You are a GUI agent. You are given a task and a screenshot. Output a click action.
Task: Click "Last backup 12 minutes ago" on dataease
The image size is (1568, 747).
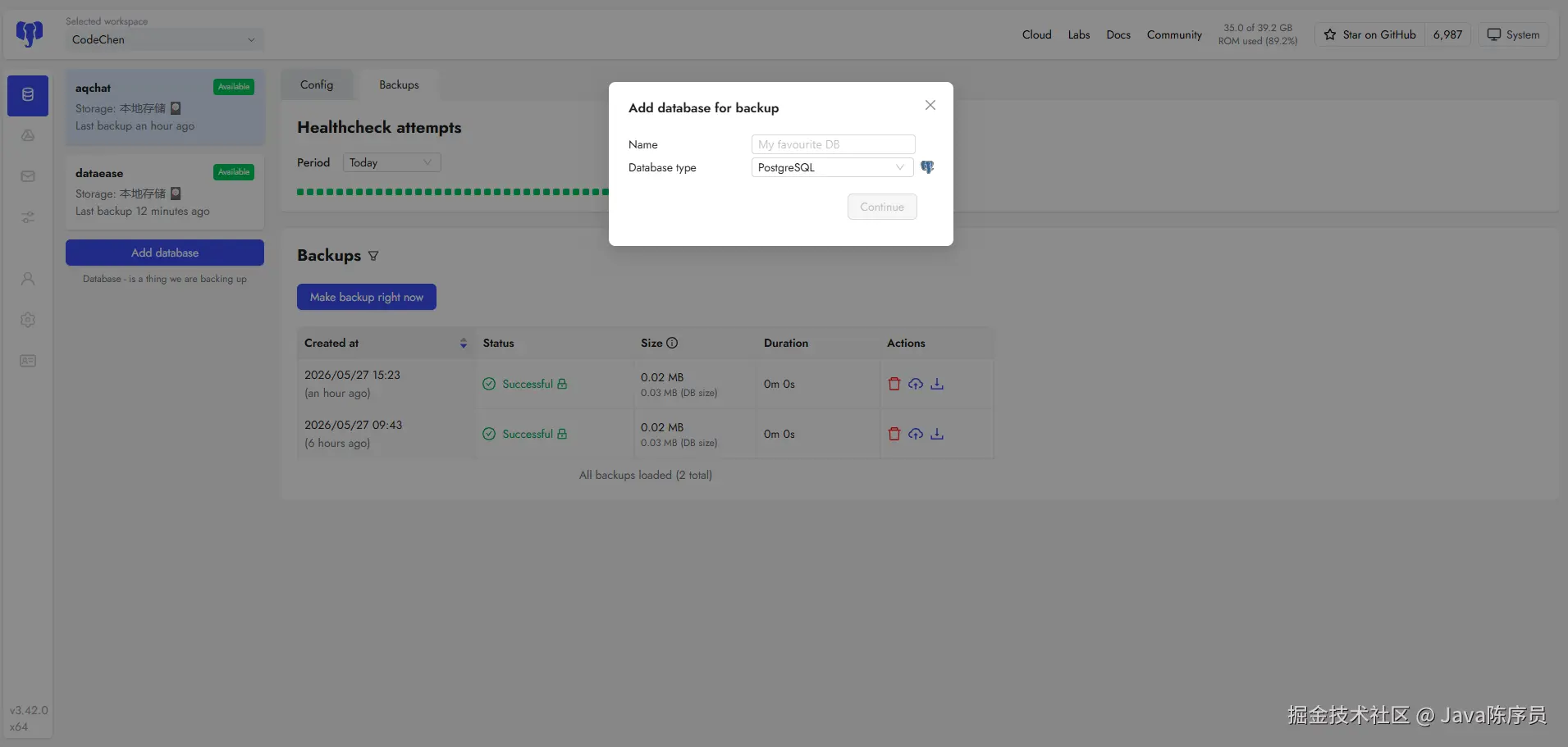click(143, 211)
